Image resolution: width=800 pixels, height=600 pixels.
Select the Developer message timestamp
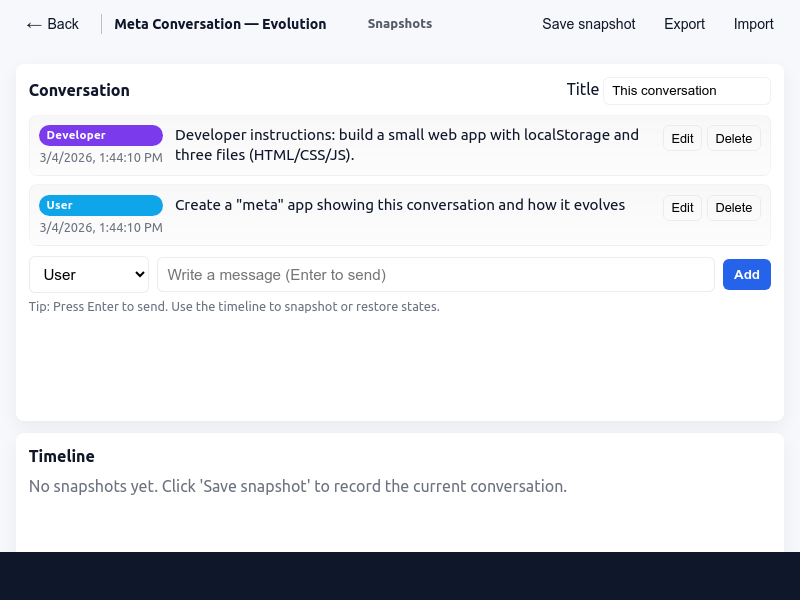tap(101, 157)
